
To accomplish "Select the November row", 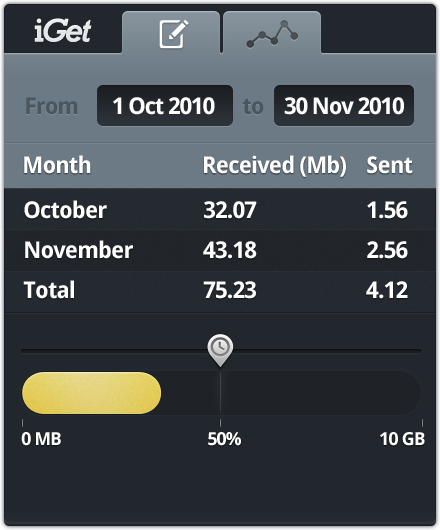I will [x=220, y=250].
